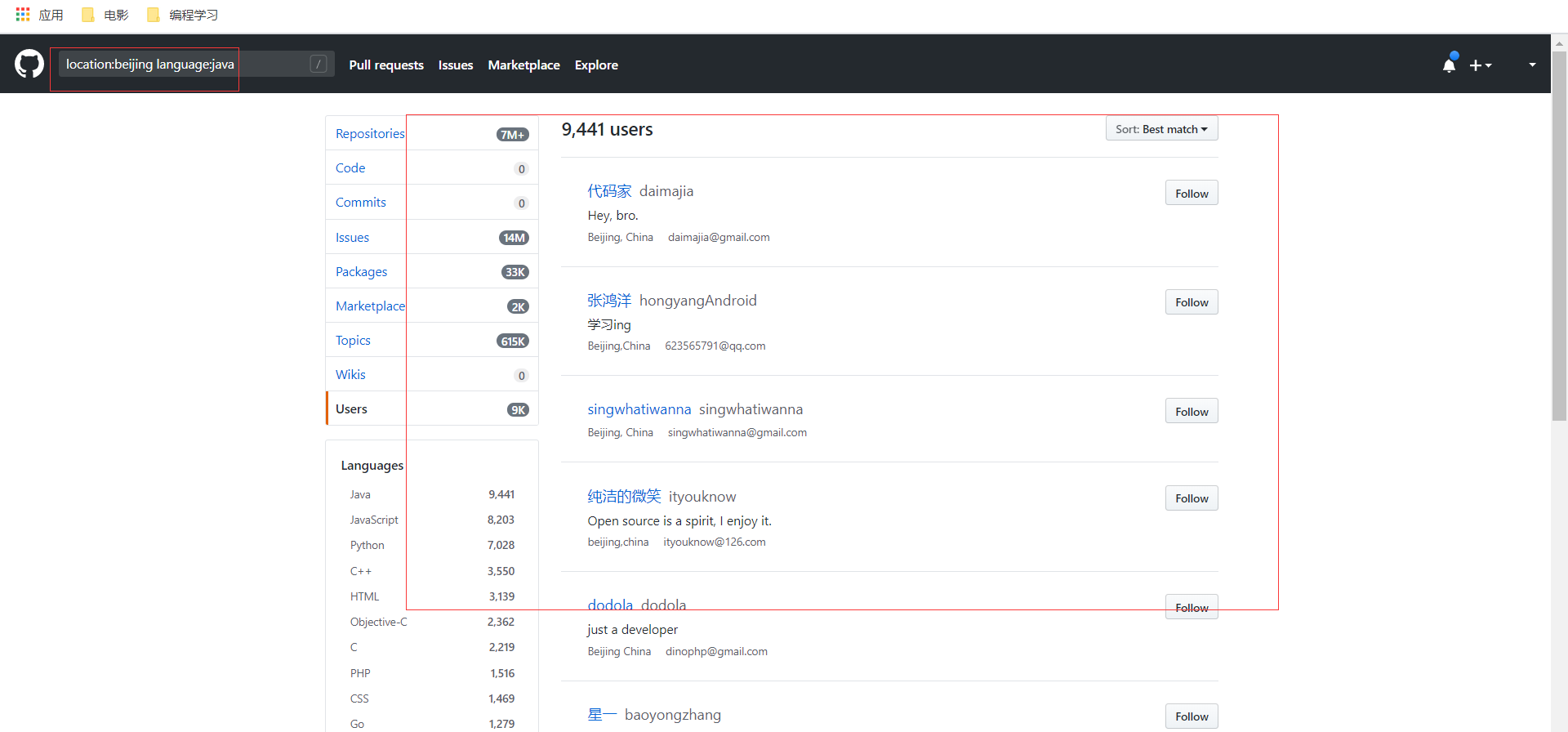Open the blue singwhatiwanna profile link
This screenshot has height=732, width=1568.
pyautogui.click(x=639, y=409)
